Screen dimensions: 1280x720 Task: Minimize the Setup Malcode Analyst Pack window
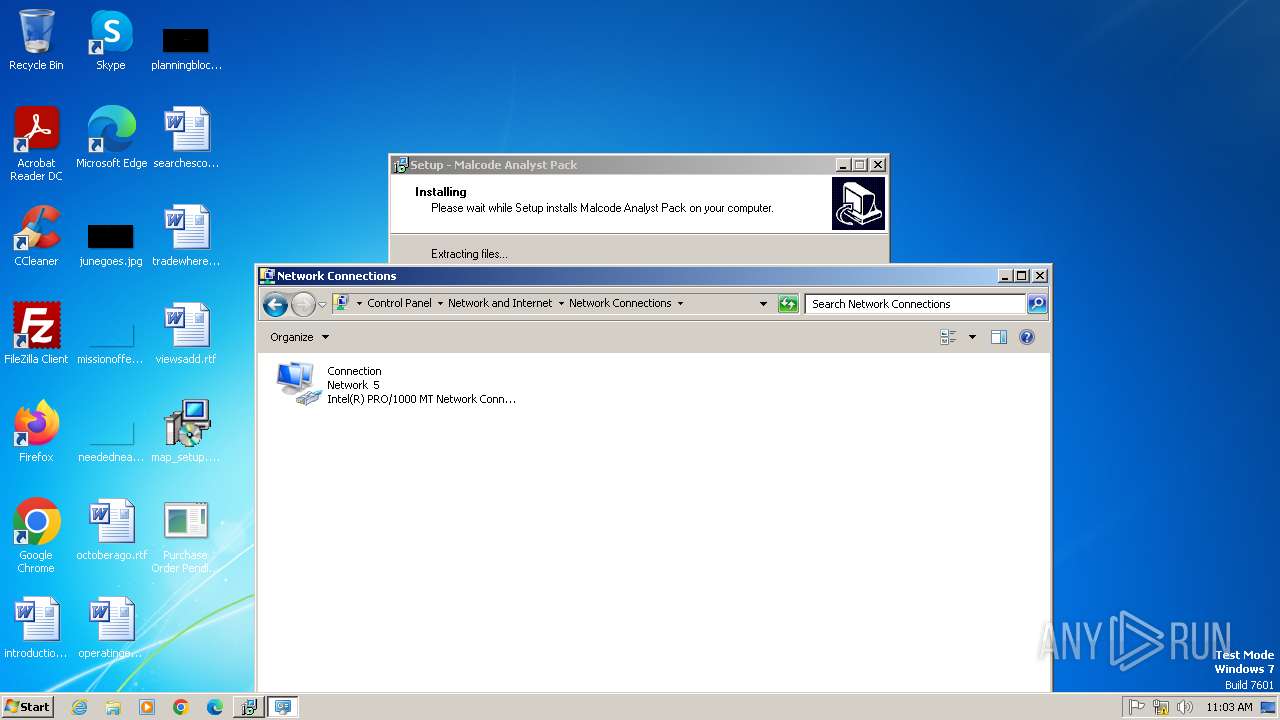(x=843, y=165)
